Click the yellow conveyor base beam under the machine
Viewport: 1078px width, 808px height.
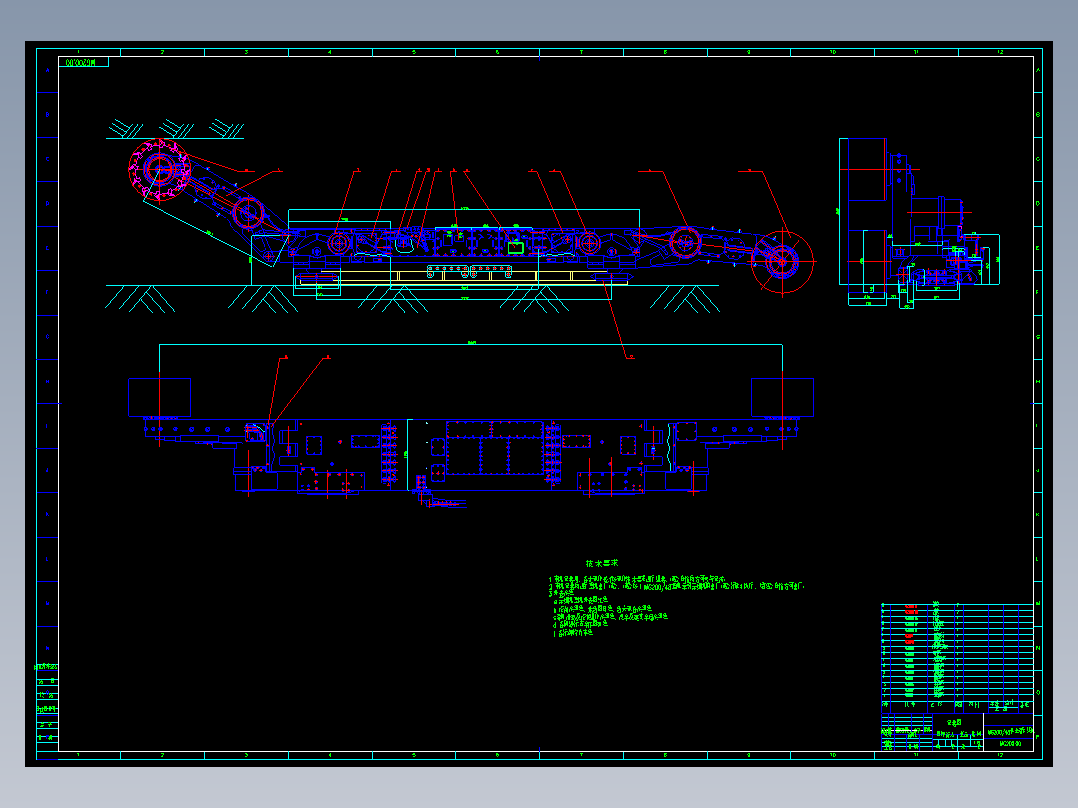click(463, 276)
